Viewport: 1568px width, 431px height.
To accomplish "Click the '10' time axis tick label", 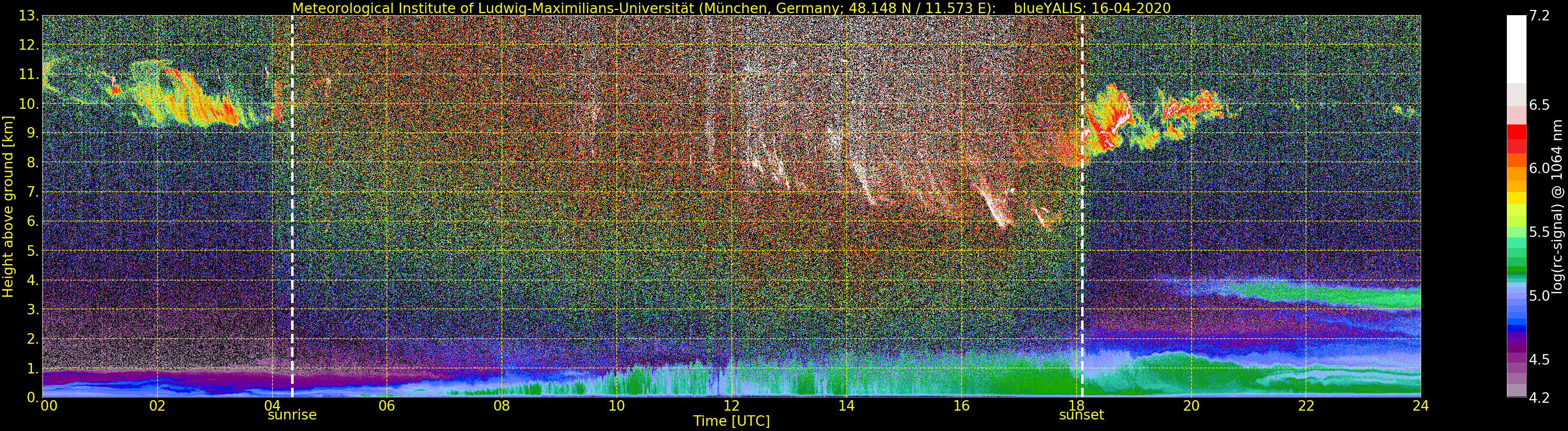I will click(617, 405).
